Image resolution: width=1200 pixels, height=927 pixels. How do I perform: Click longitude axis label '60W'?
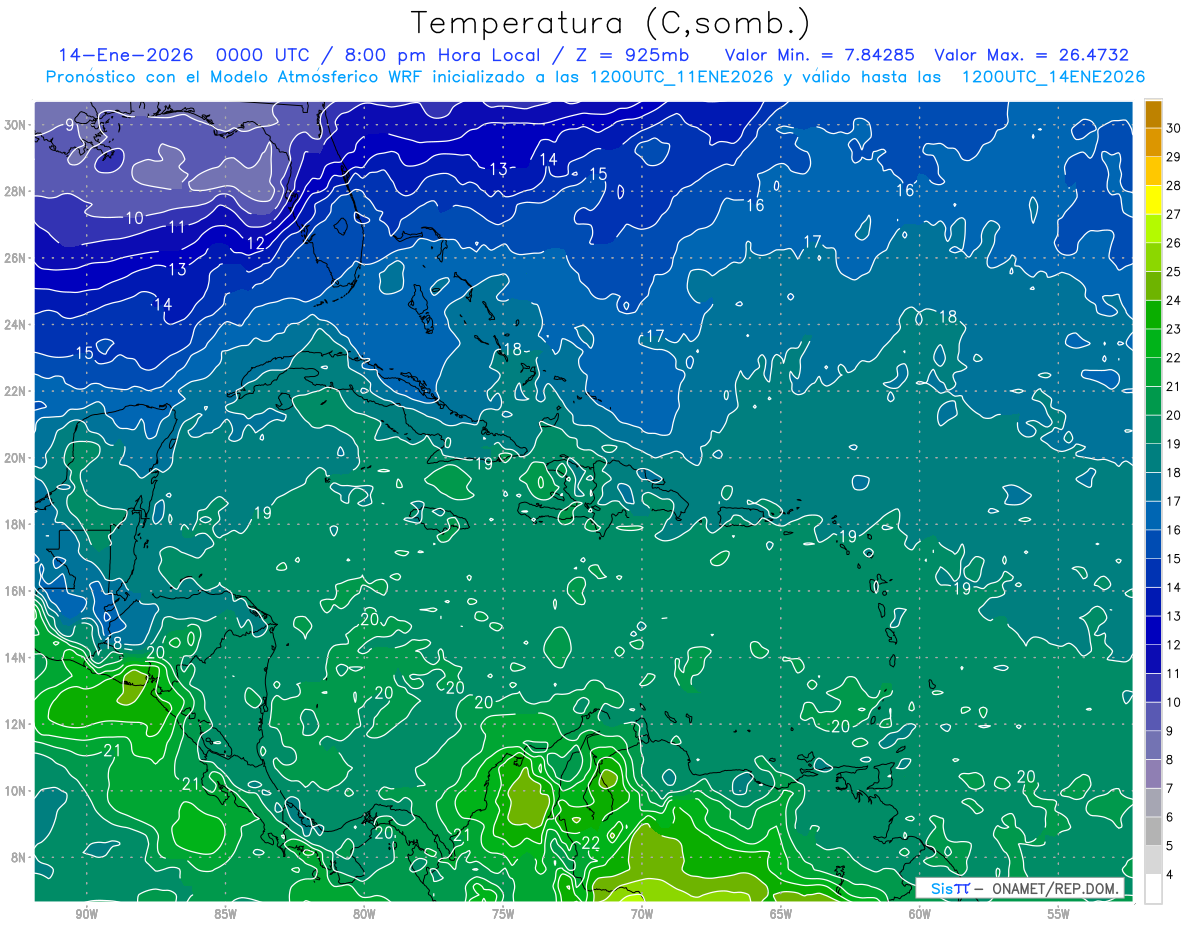pyautogui.click(x=920, y=914)
